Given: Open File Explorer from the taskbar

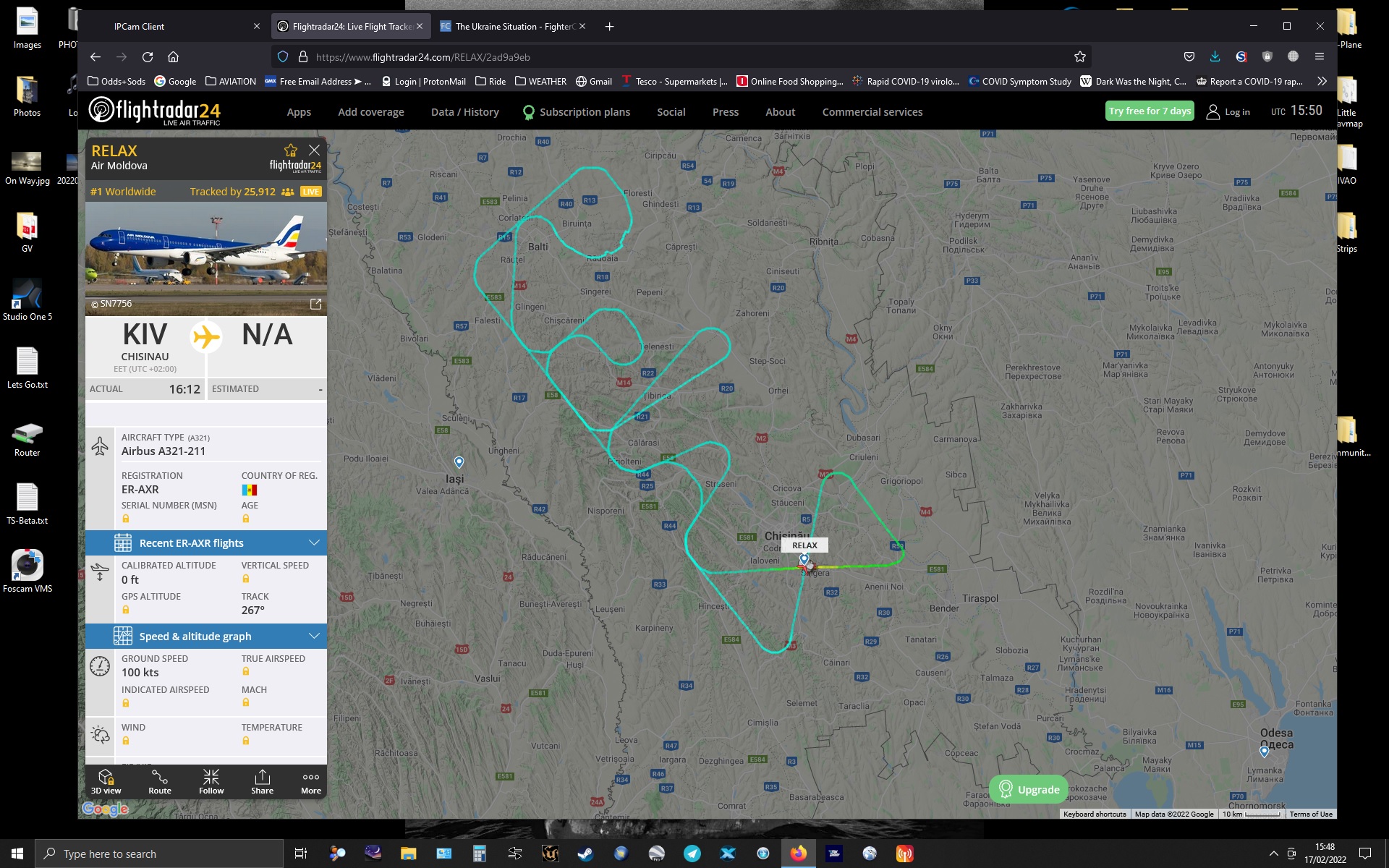Looking at the screenshot, I should click(x=408, y=854).
